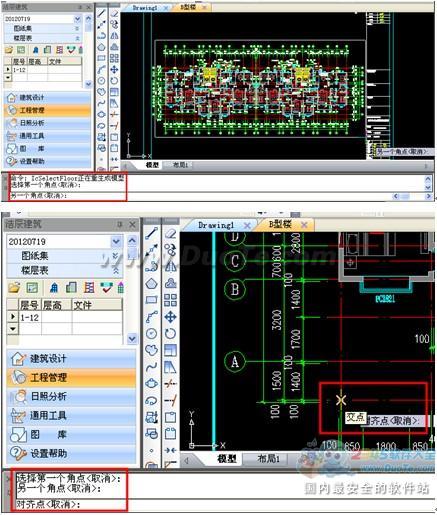Select Circle tool in upper screenshot toolbar
This screenshot has height=515, width=437.
[x=101, y=81]
